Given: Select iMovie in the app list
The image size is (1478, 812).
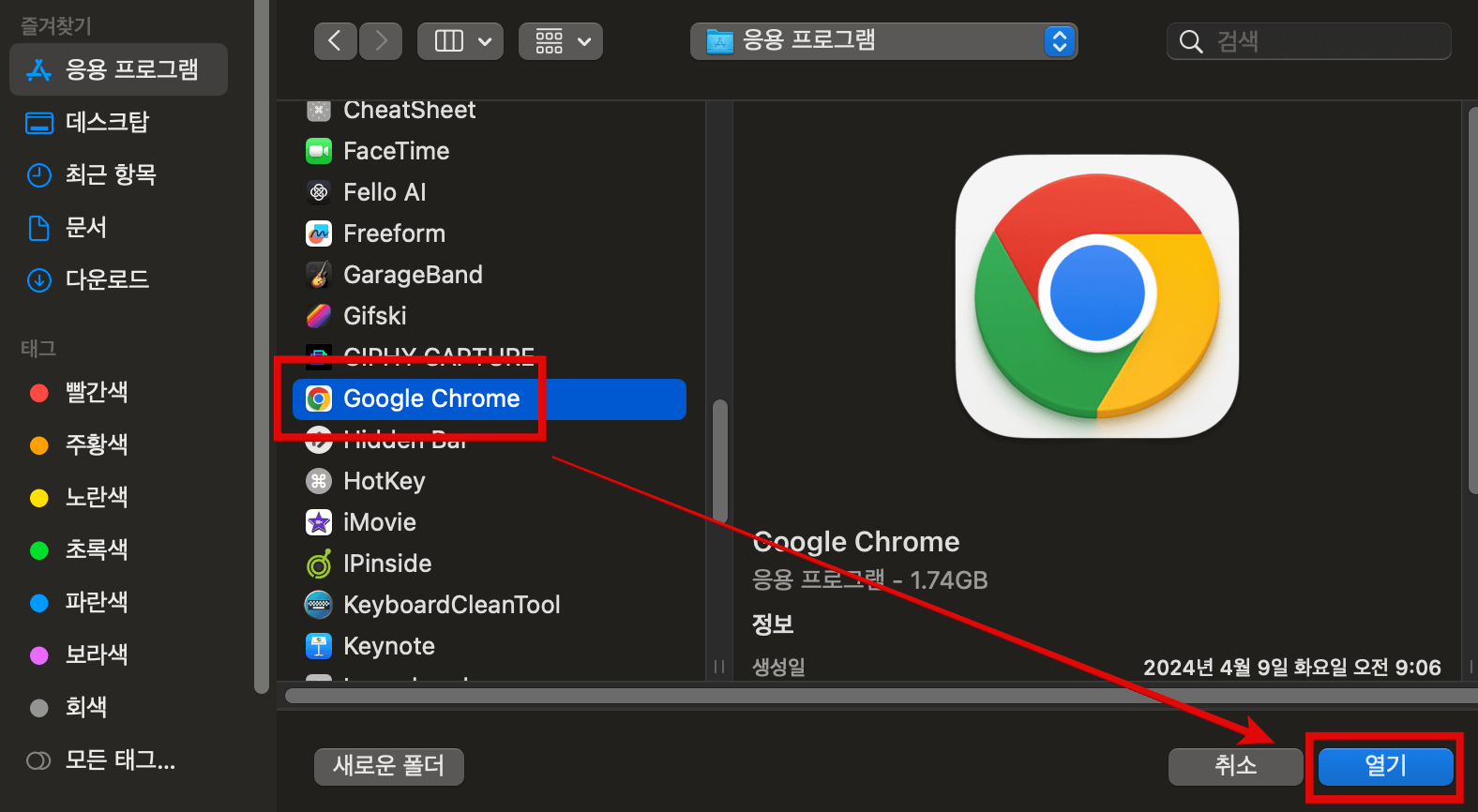Looking at the screenshot, I should pos(490,522).
